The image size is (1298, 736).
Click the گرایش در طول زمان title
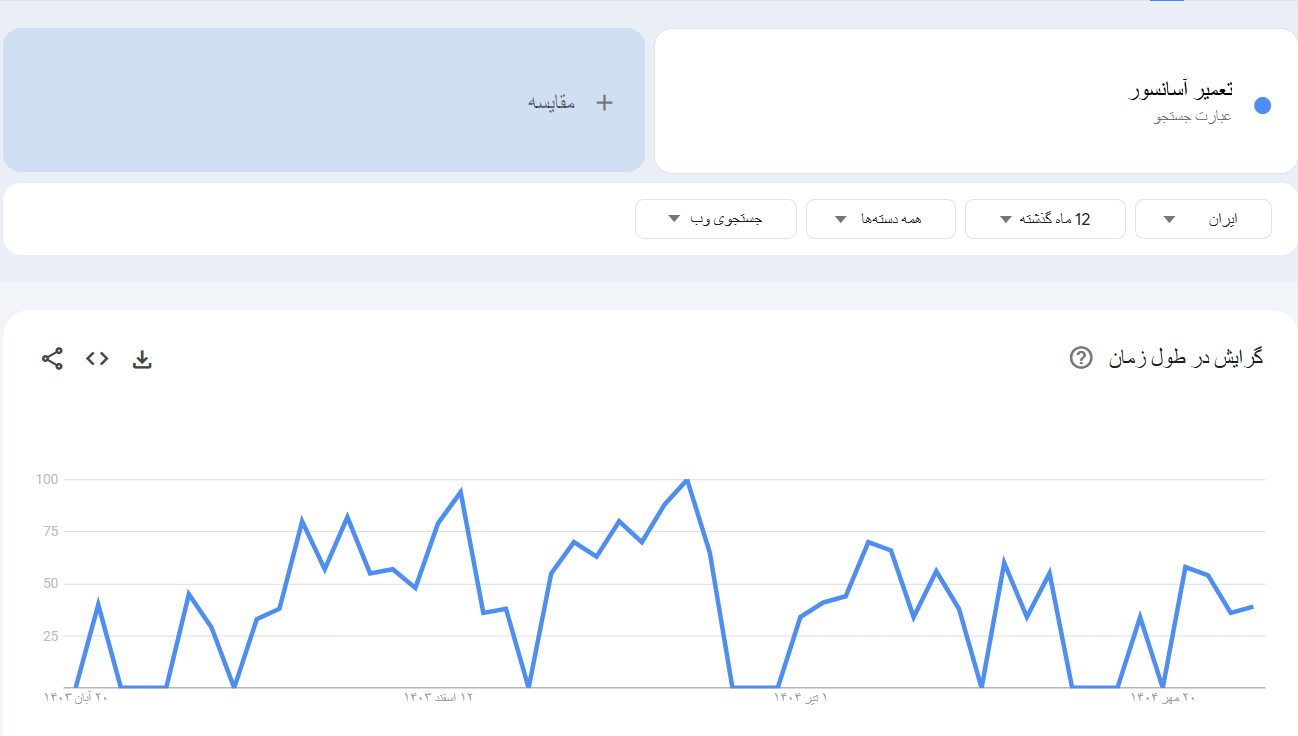[1180, 356]
